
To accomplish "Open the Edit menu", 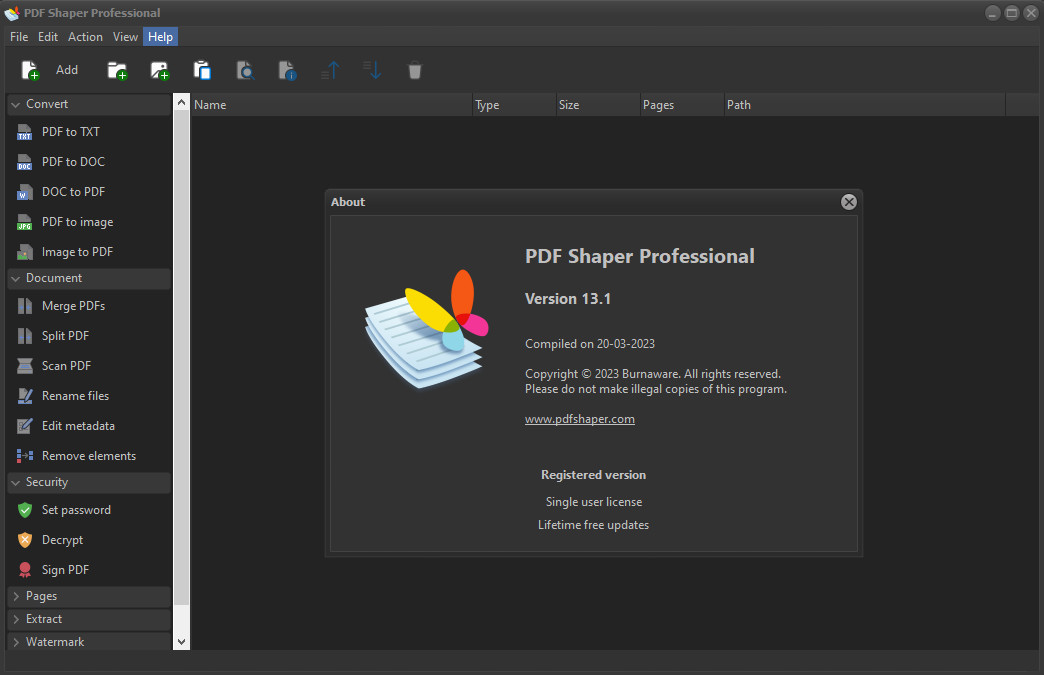I will [x=47, y=37].
